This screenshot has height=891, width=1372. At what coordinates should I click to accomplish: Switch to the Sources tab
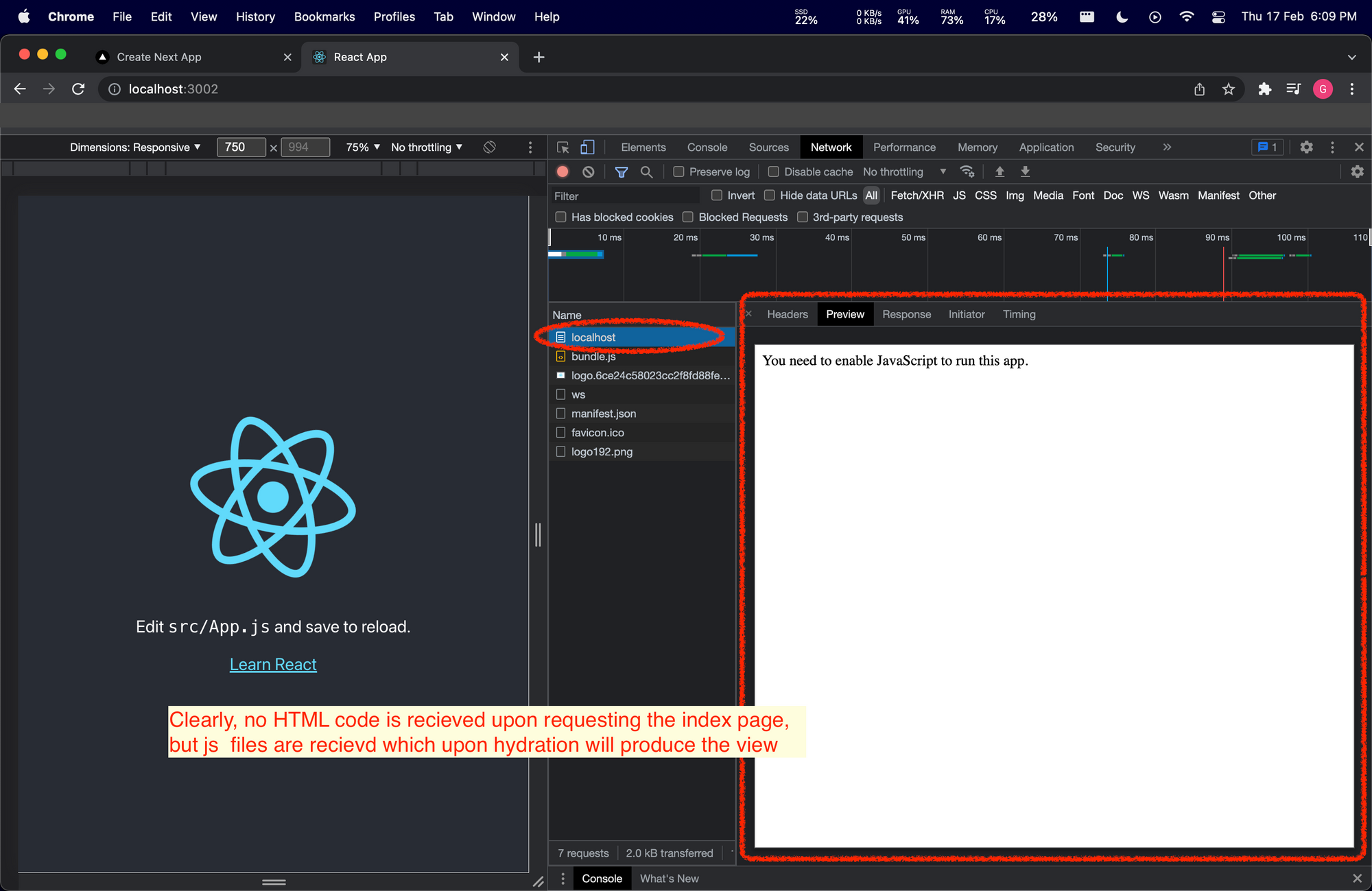pos(769,147)
